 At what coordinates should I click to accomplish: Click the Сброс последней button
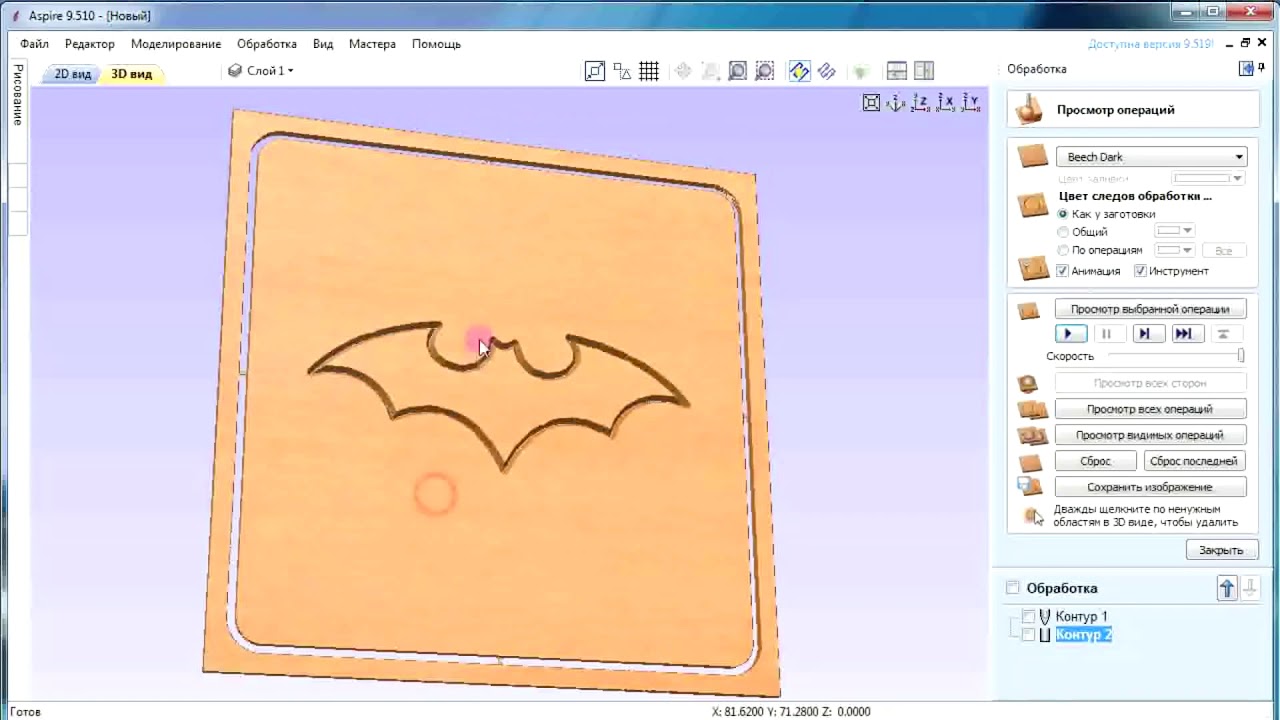point(1194,461)
